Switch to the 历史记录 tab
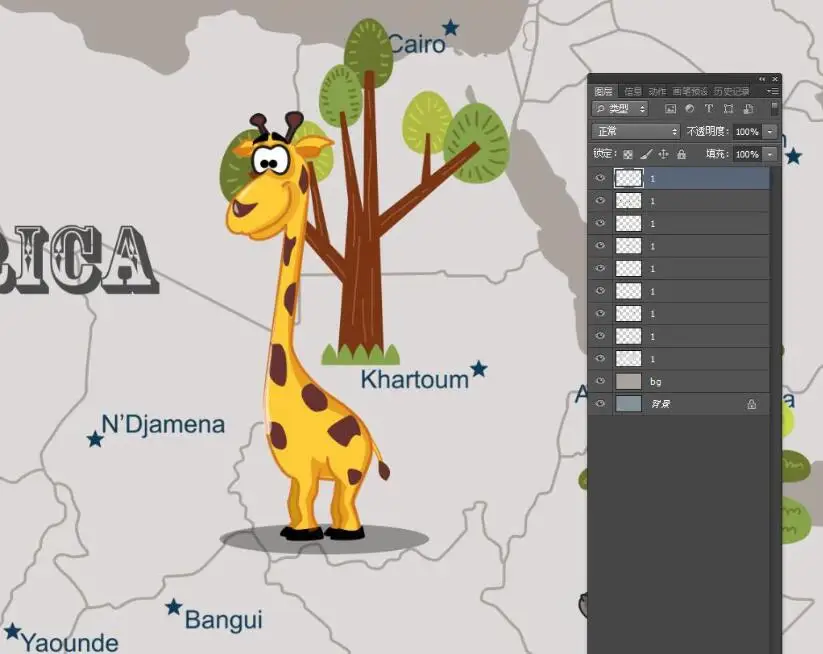 click(732, 91)
